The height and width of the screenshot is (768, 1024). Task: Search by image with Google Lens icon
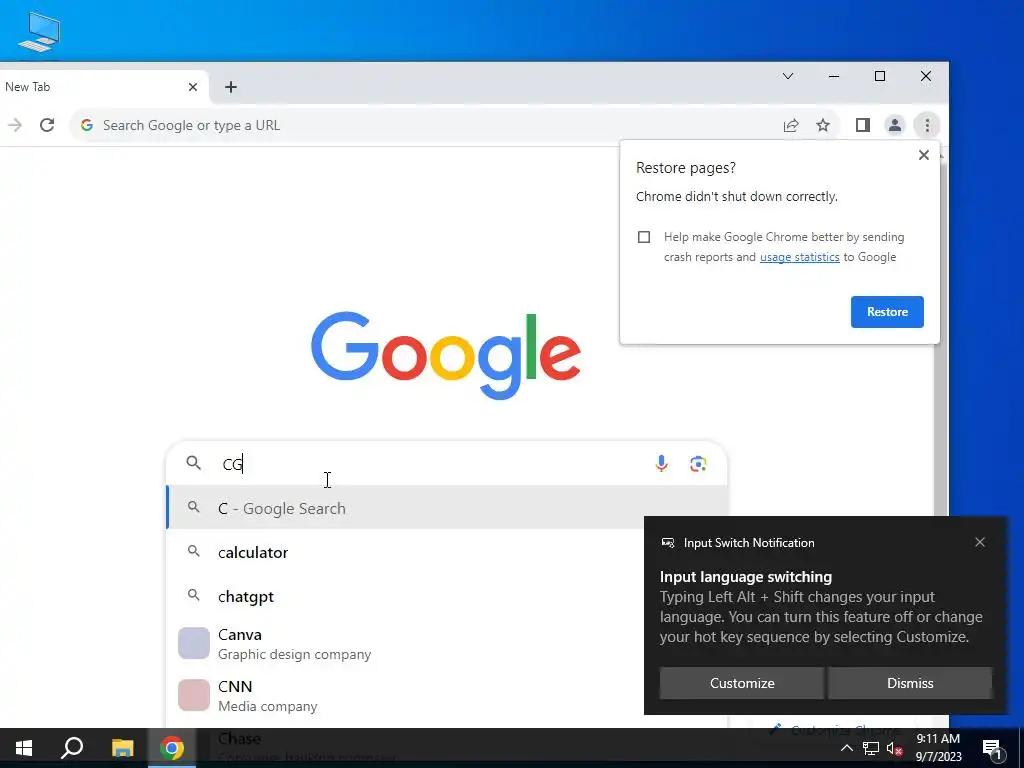(697, 464)
